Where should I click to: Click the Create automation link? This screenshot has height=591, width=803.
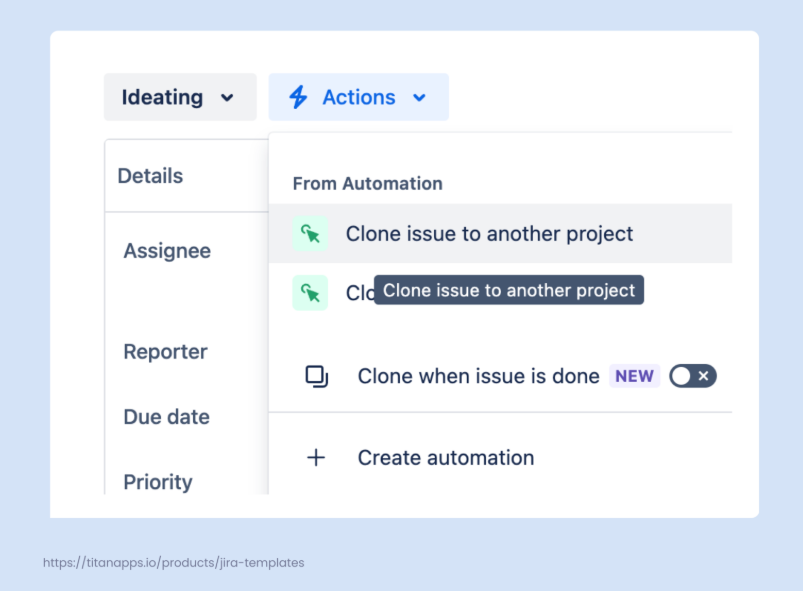(445, 458)
